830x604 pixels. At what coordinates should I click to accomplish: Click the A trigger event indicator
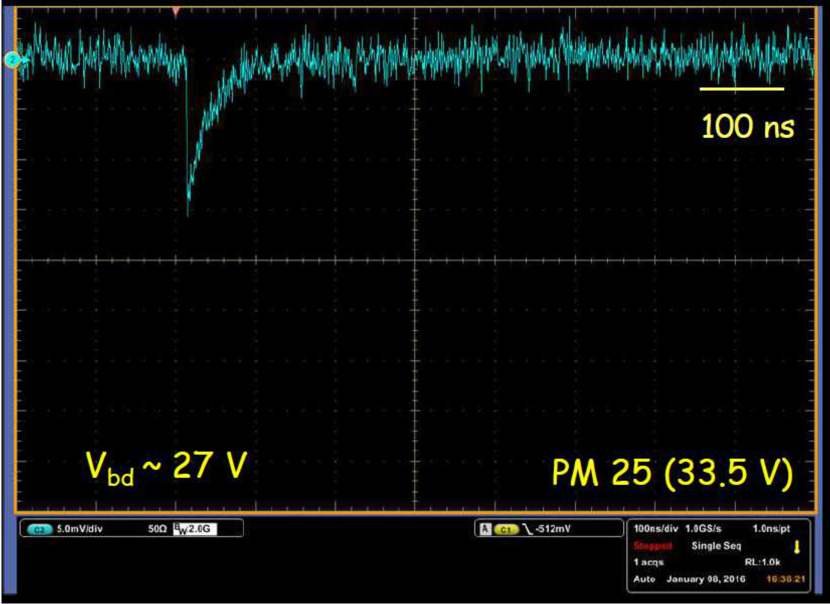coord(485,529)
